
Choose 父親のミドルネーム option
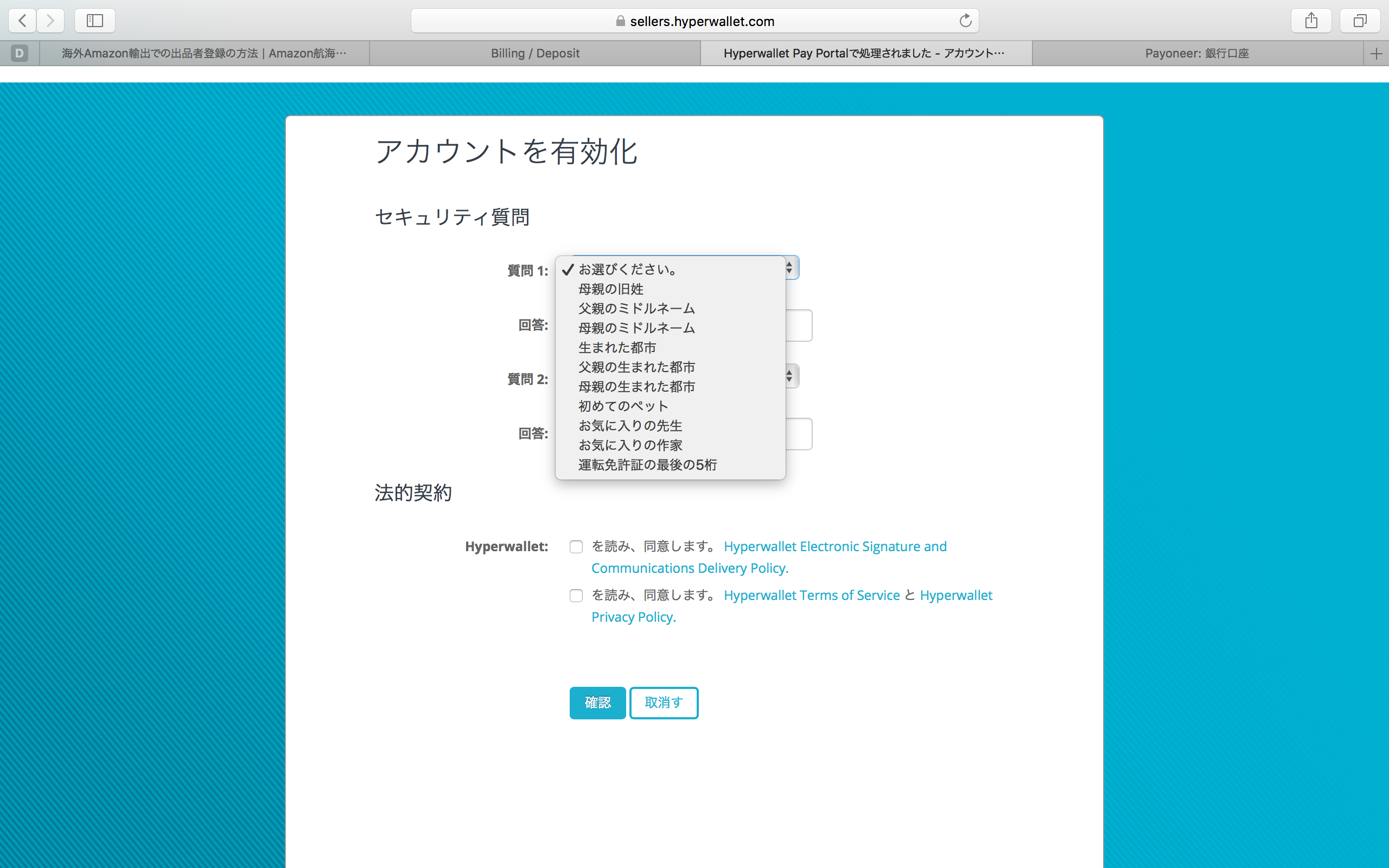[x=671, y=308]
